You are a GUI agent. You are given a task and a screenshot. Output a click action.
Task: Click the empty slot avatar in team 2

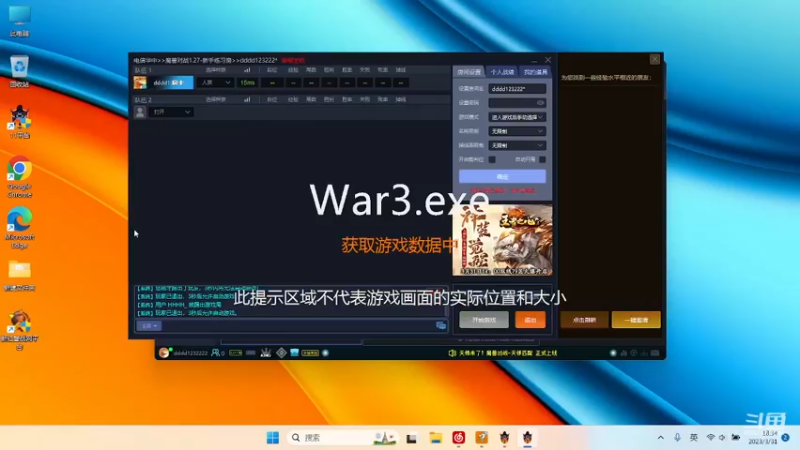[x=140, y=112]
